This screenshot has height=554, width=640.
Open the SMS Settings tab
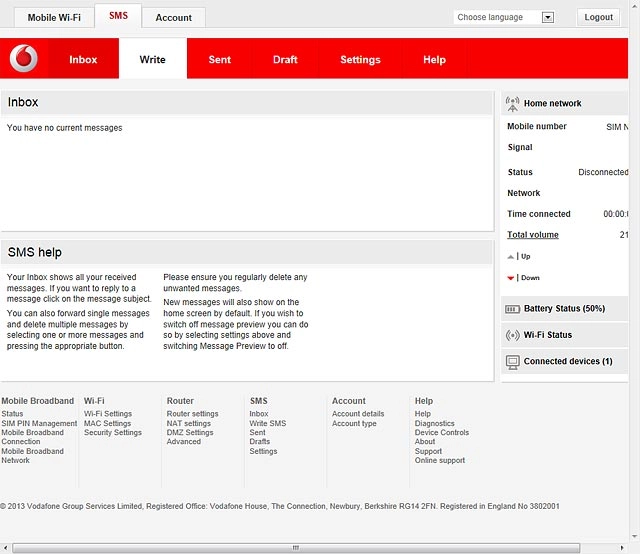(360, 60)
